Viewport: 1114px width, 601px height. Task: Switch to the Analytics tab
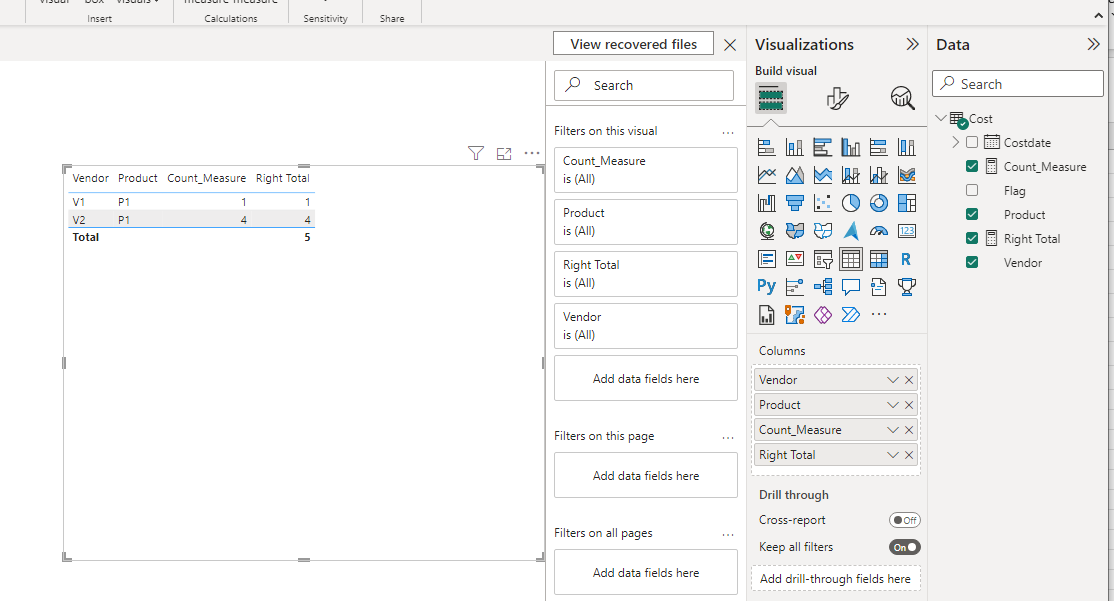click(902, 98)
